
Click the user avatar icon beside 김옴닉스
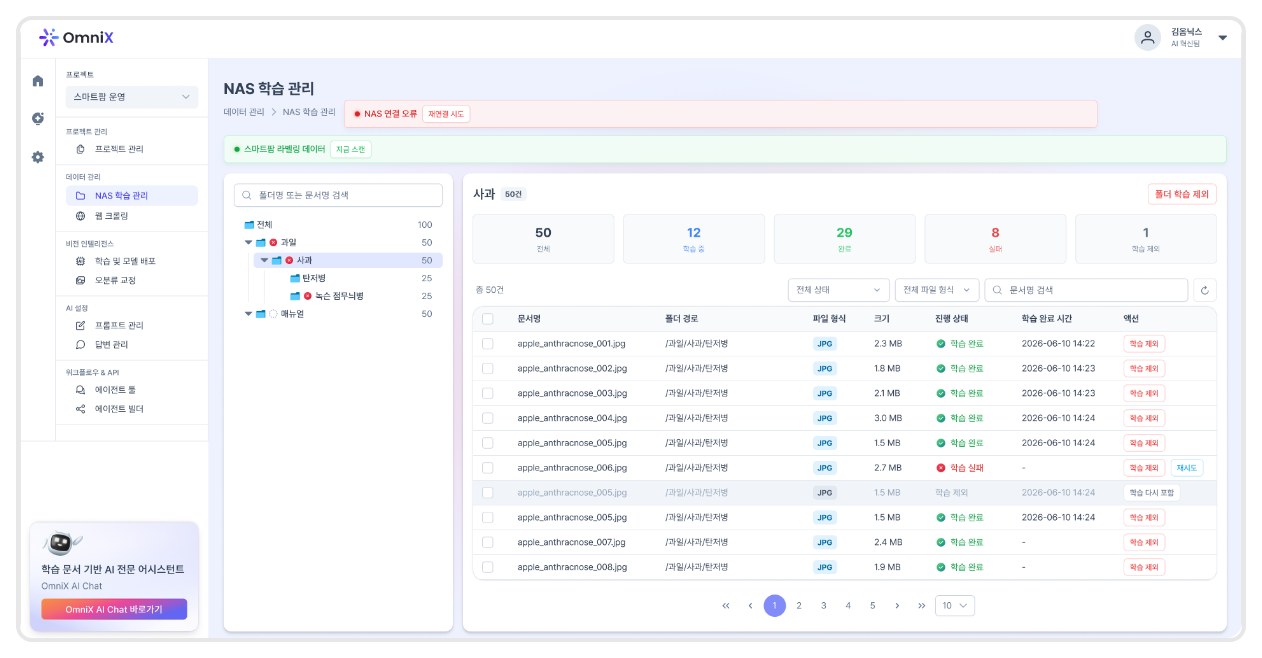pos(1147,37)
